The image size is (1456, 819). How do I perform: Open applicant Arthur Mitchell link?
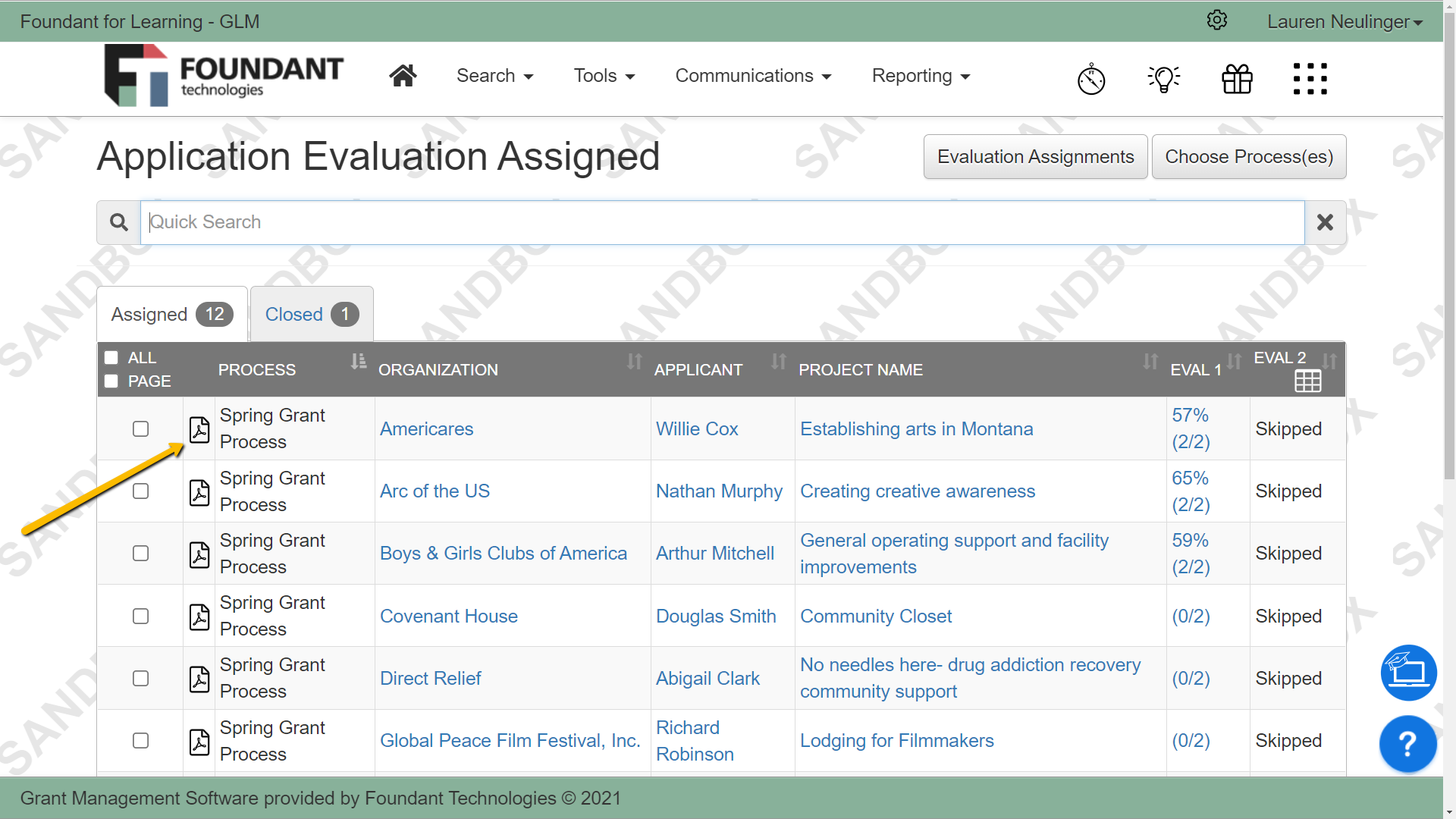point(714,553)
